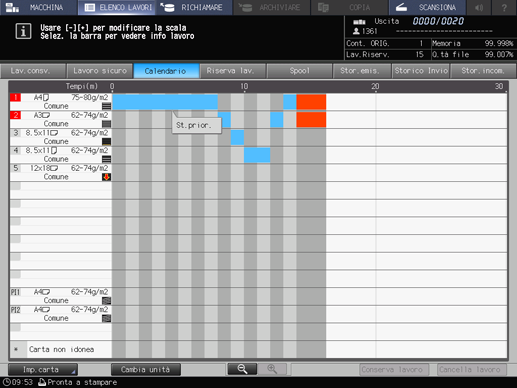
Task: Switch to the COPIA tab
Action: pyautogui.click(x=349, y=7)
